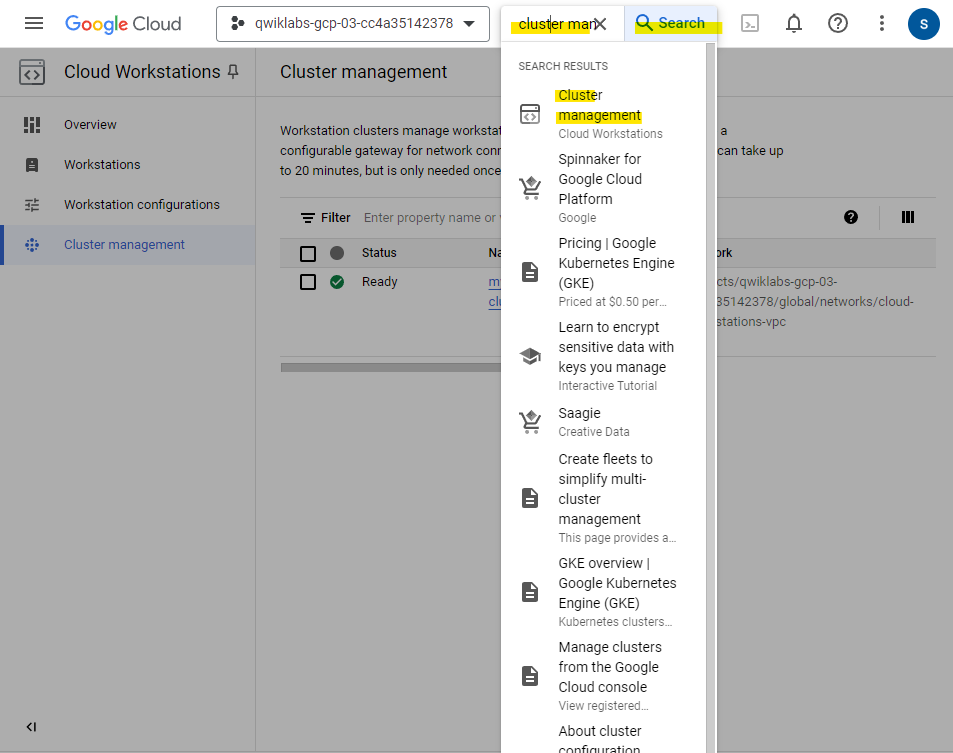Open GKE overview documentation result

coord(604,592)
